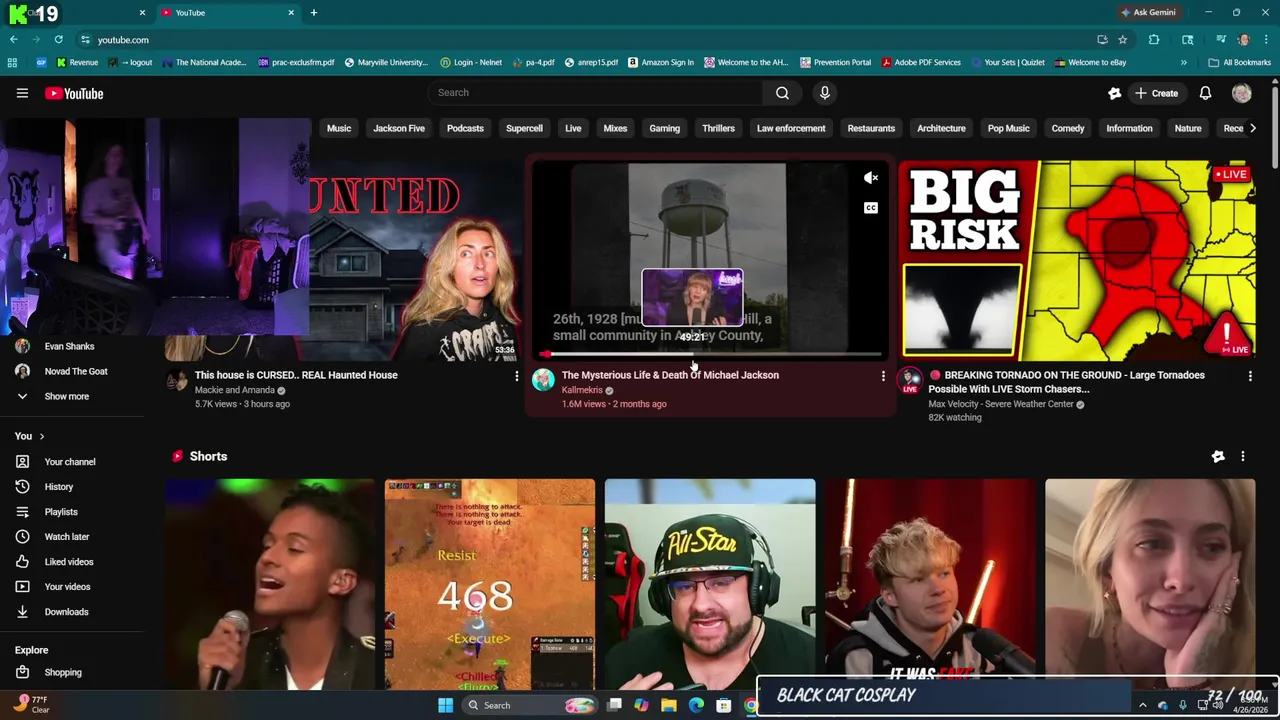Viewport: 1280px width, 720px height.
Task: Open Watch later in sidebar
Action: pyautogui.click(x=67, y=537)
